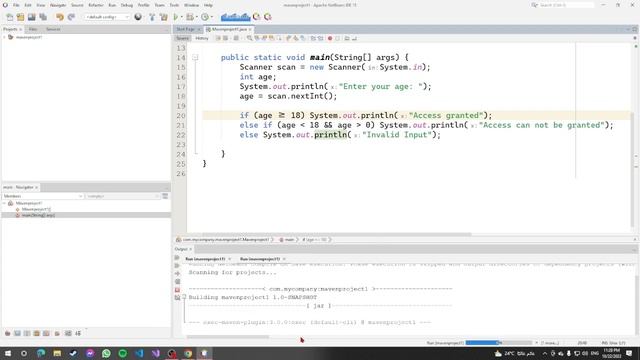Stop the running build with red icon

click(177, 290)
